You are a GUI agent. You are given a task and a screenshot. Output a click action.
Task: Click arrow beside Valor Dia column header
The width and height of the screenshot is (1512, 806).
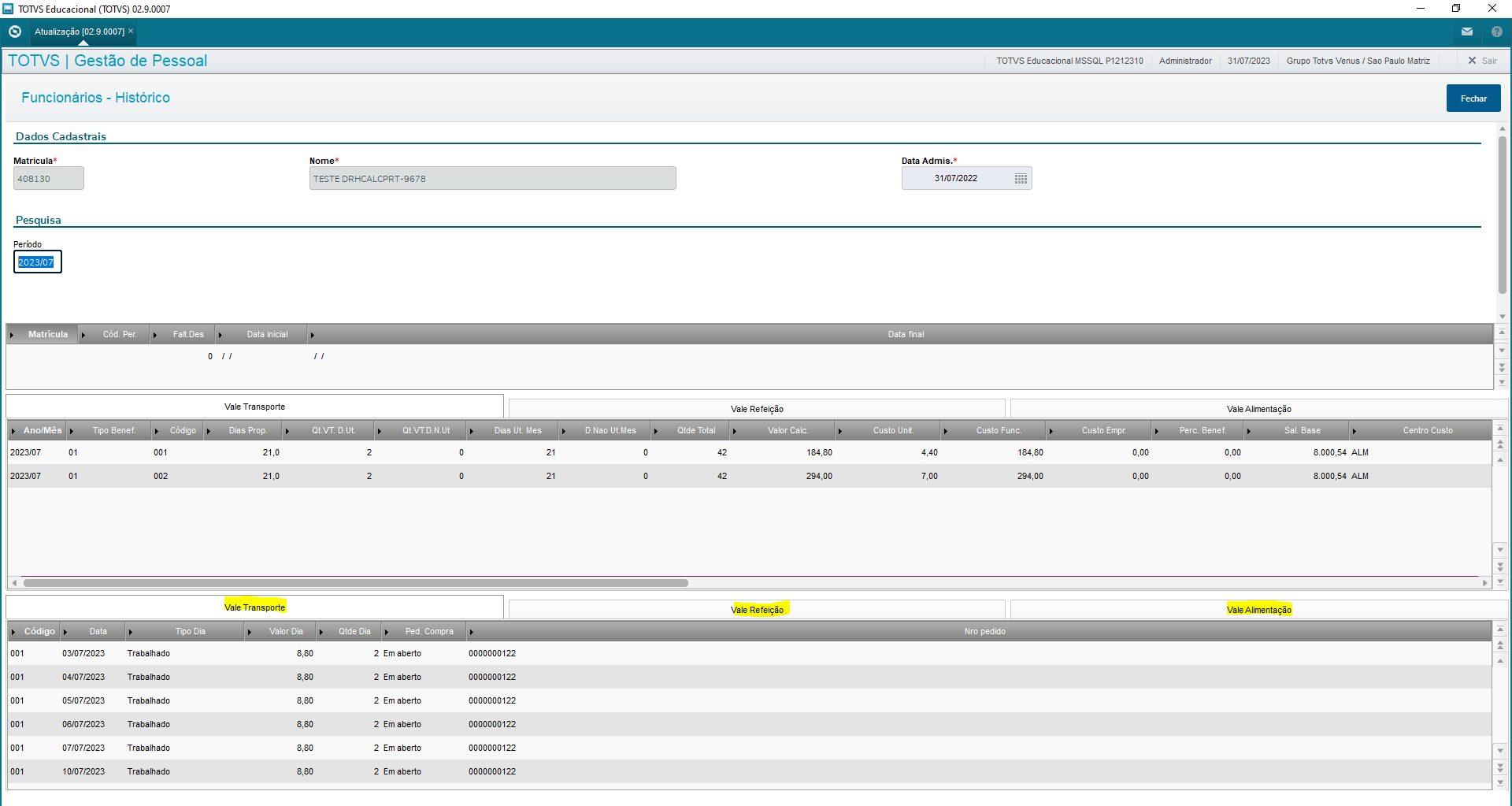click(x=250, y=632)
